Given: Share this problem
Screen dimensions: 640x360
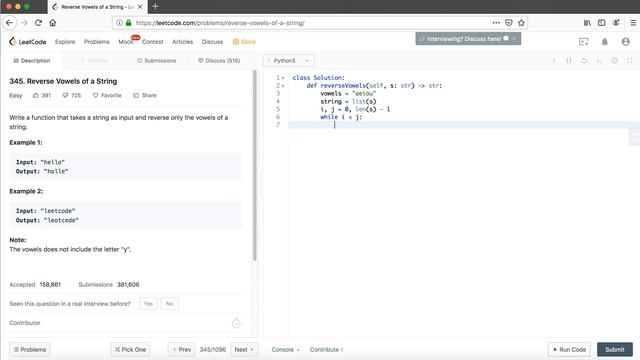Looking at the screenshot, I should [x=144, y=95].
